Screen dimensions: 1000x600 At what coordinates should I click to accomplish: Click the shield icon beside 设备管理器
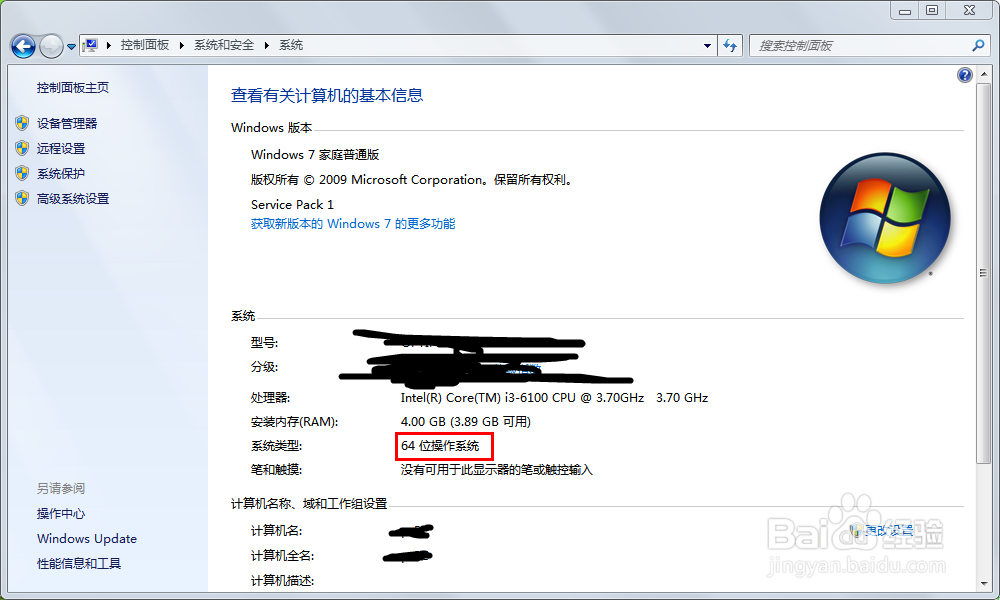click(22, 123)
